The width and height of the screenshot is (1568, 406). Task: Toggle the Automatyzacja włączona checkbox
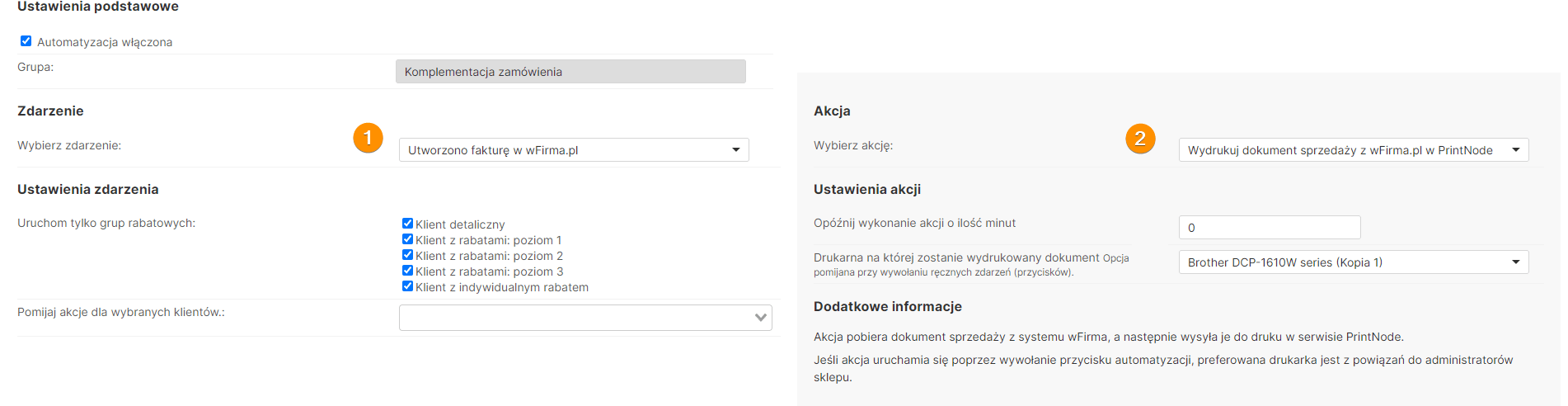click(x=26, y=41)
